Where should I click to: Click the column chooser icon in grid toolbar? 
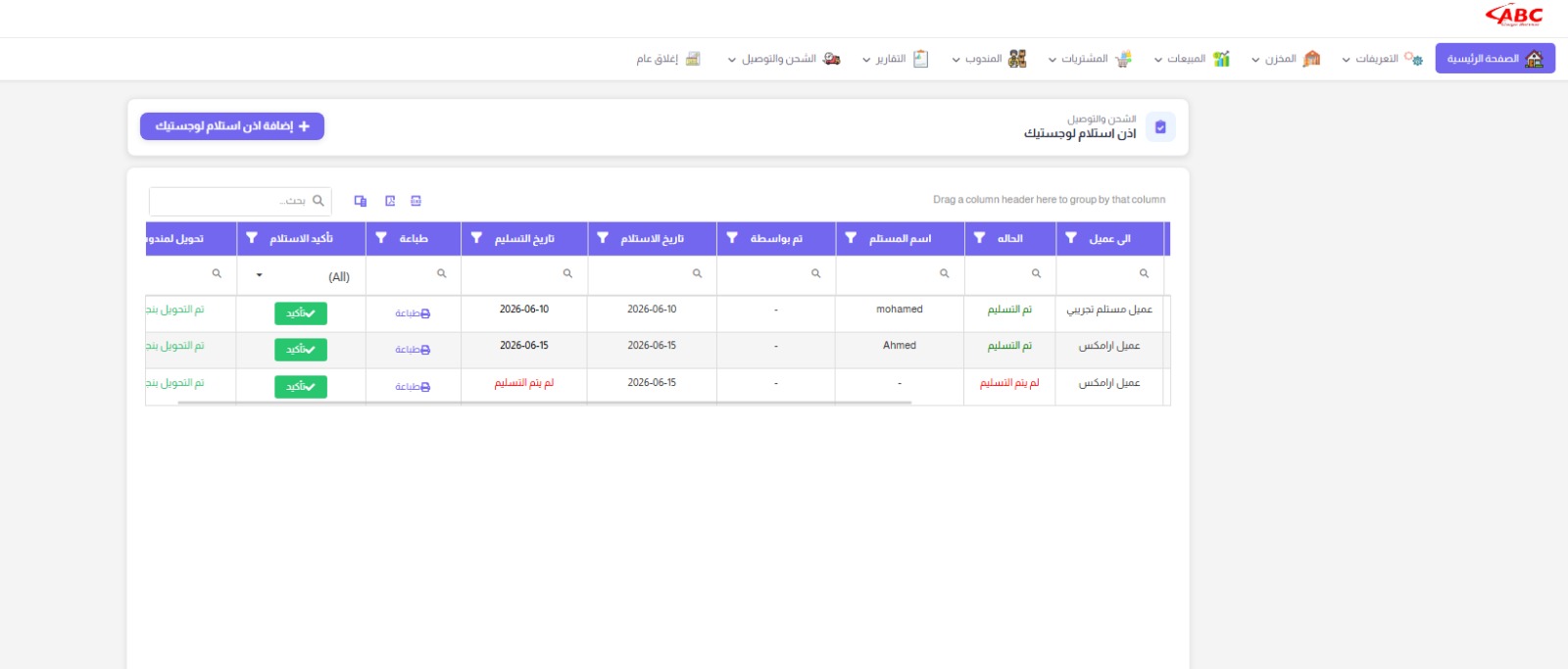pyautogui.click(x=361, y=201)
